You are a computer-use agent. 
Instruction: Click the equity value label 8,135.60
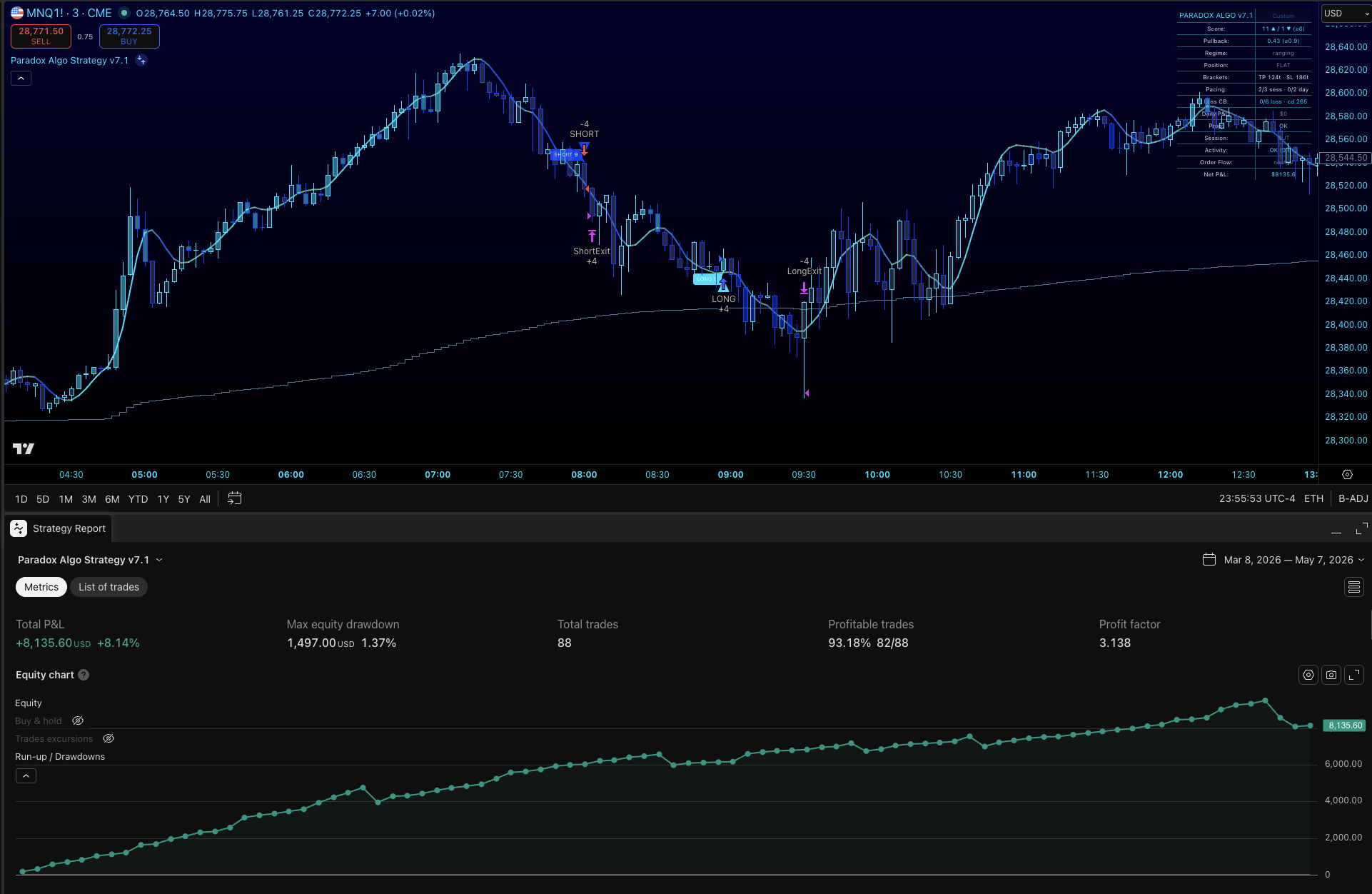1345,725
